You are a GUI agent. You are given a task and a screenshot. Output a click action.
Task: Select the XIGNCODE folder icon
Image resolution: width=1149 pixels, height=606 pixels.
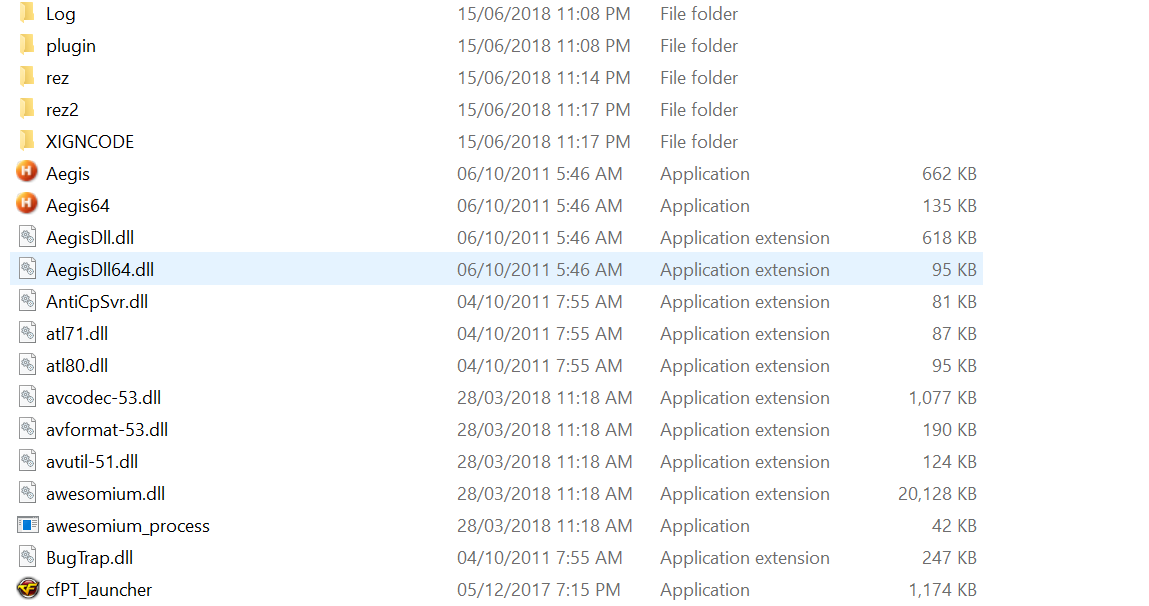[27, 140]
